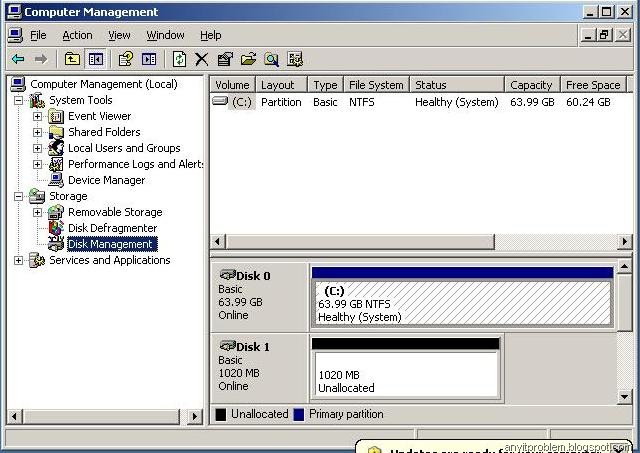Viewport: 640px width, 453px height.
Task: Expand the Event Viewer node
Action: pos(37,116)
